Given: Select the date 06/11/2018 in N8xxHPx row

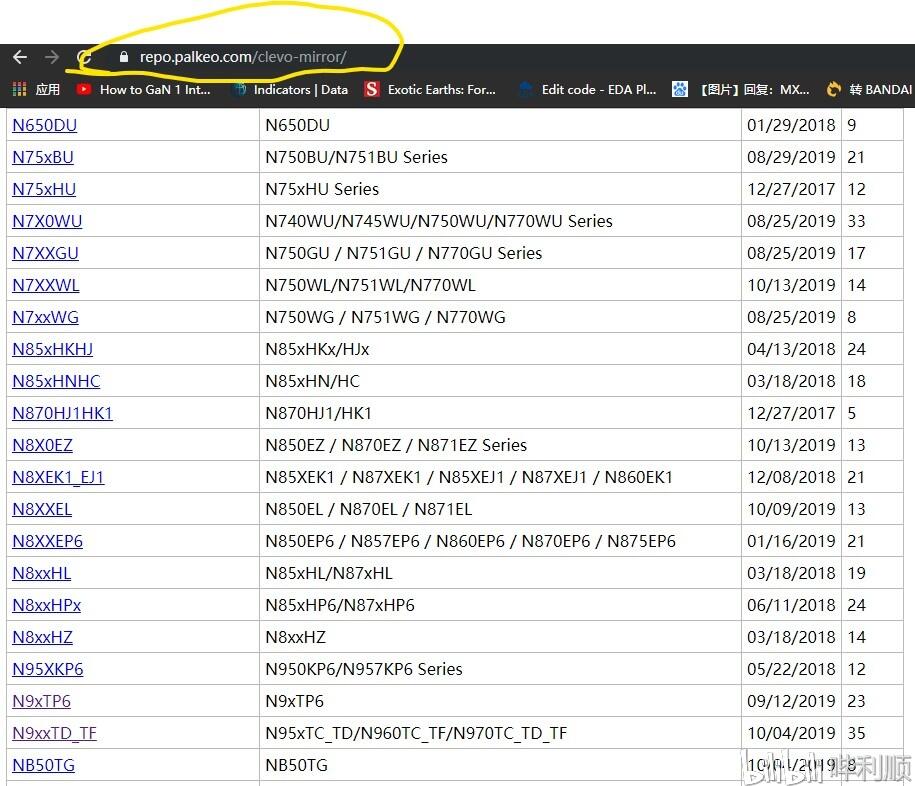Looking at the screenshot, I should click(x=791, y=606).
